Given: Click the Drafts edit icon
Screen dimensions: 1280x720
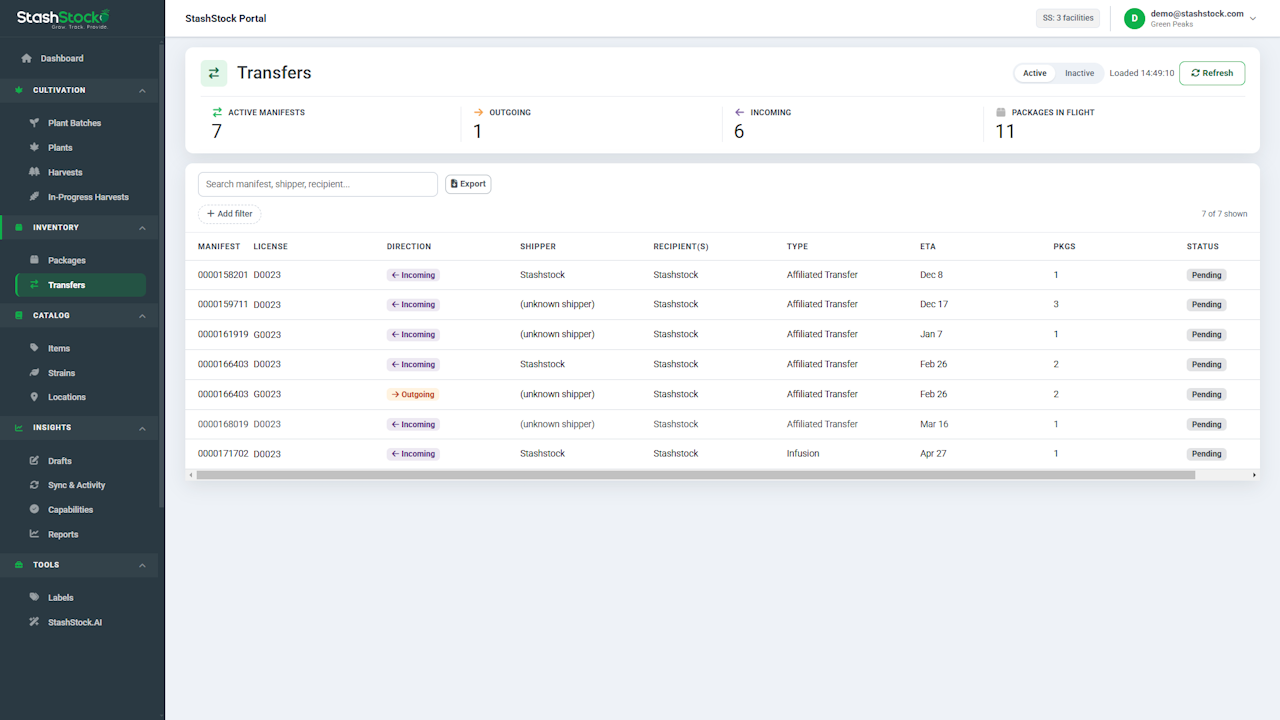Looking at the screenshot, I should (35, 461).
